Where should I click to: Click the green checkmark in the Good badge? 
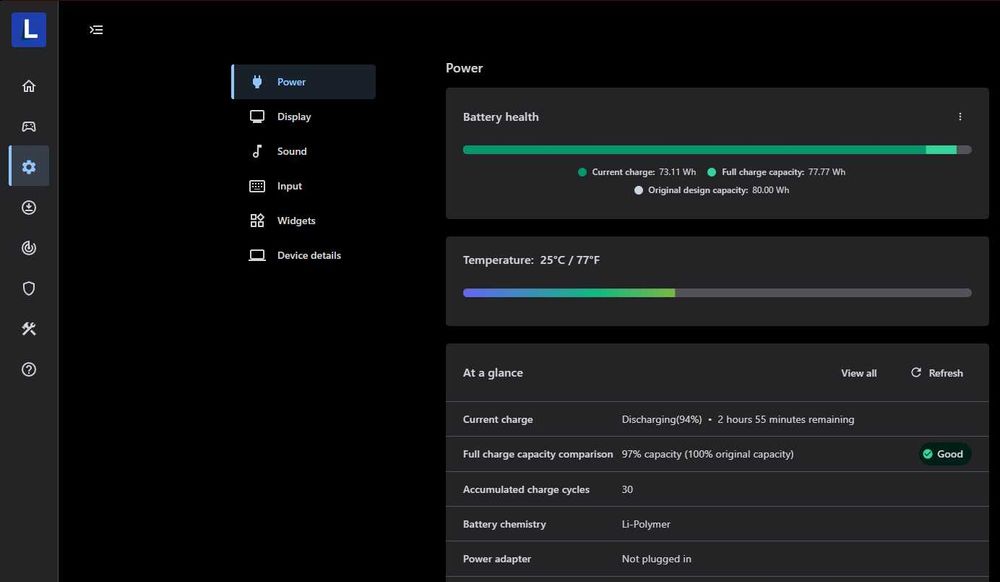pos(927,454)
